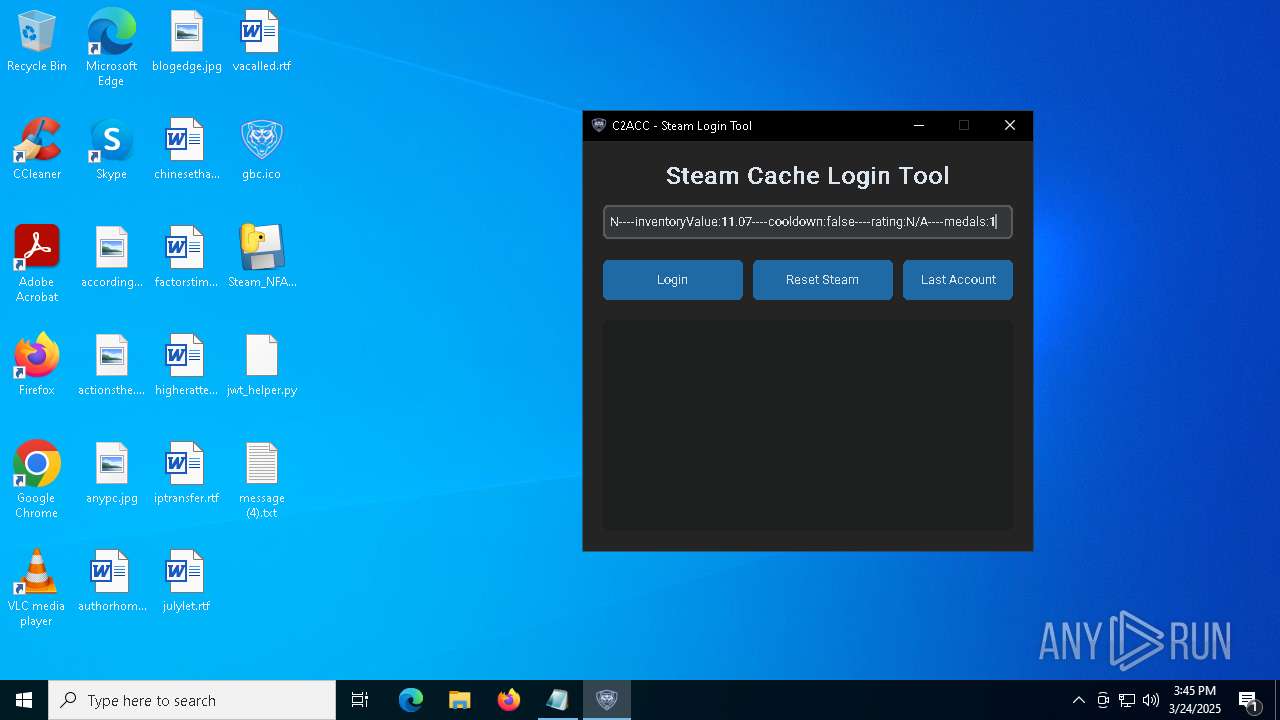The width and height of the screenshot is (1280, 720).
Task: Select the gbc.ico file icon
Action: [261, 150]
